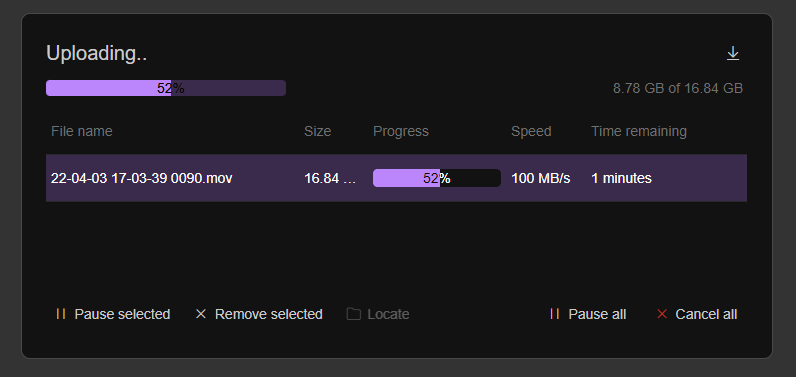Click the X icon beside Remove selected
This screenshot has height=377, width=796.
201,314
